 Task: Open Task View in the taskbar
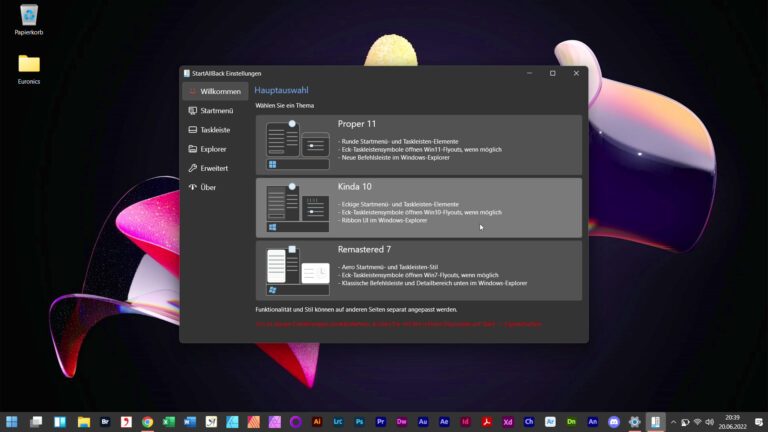36,422
